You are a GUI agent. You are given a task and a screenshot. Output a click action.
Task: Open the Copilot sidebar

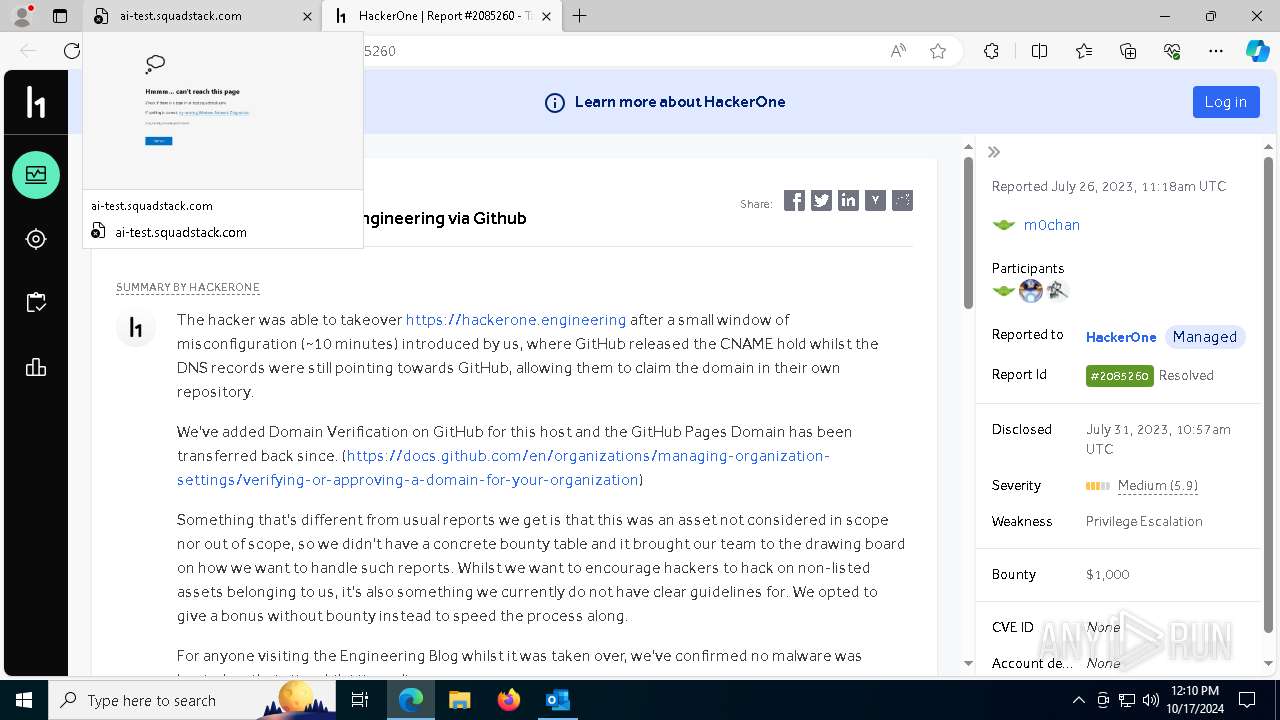tap(1257, 51)
